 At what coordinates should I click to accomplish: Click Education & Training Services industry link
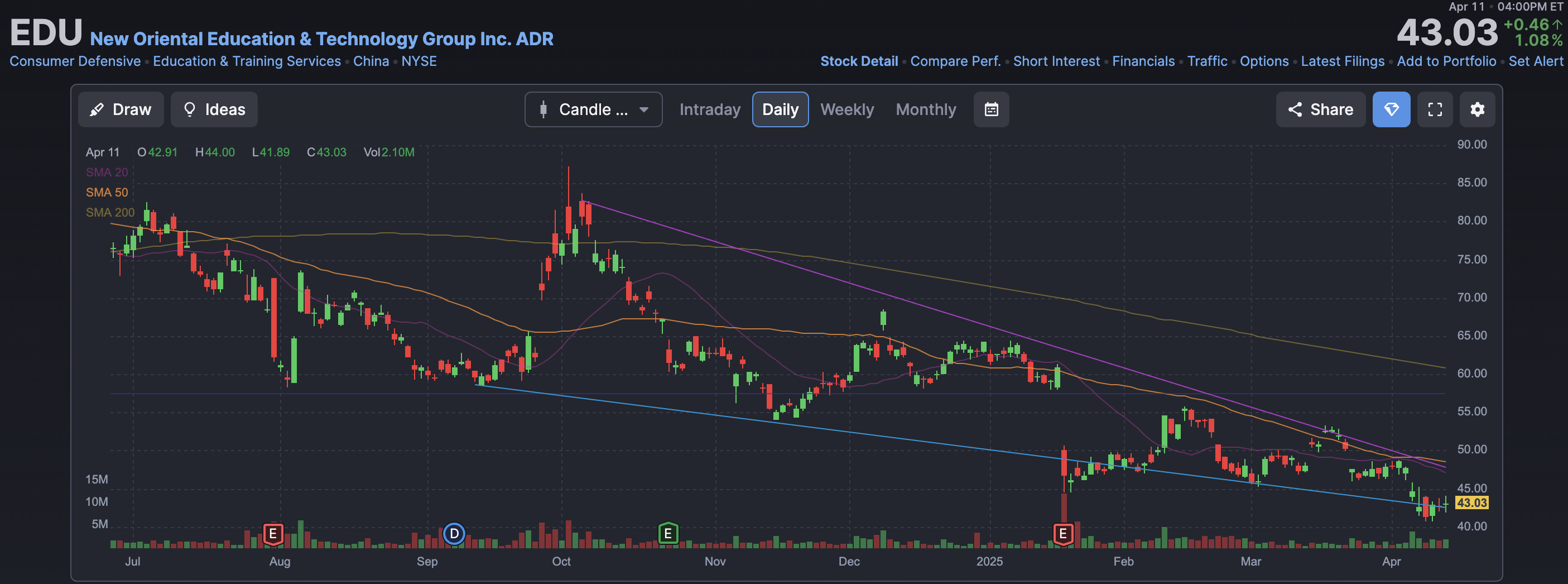coord(247,61)
